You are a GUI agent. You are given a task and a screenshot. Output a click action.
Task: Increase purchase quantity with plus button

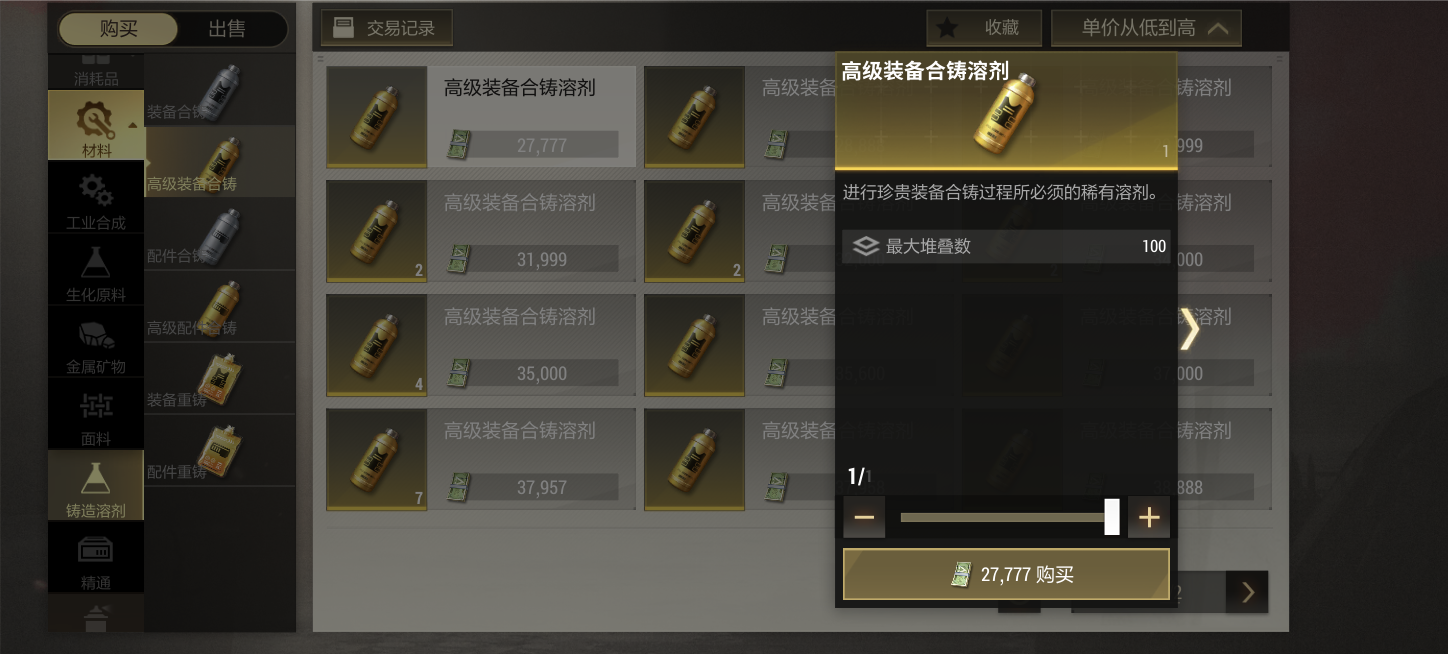pos(1149,518)
